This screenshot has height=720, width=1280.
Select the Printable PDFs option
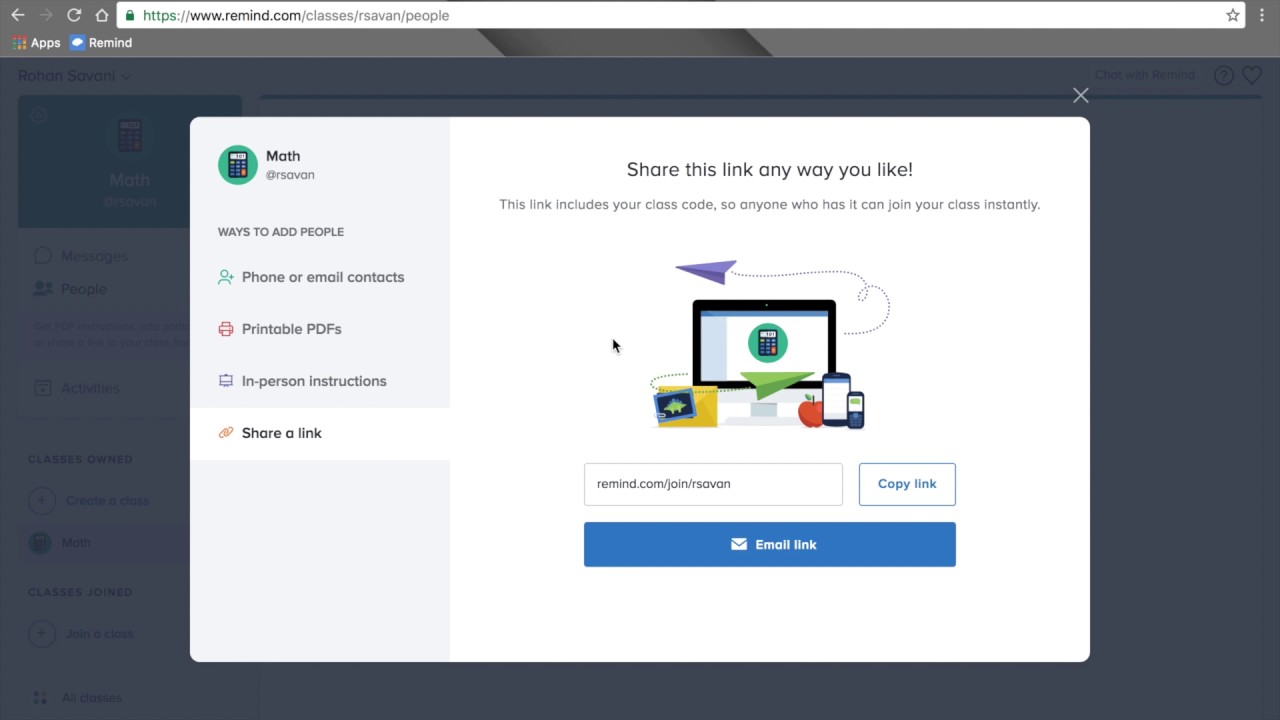point(320,329)
